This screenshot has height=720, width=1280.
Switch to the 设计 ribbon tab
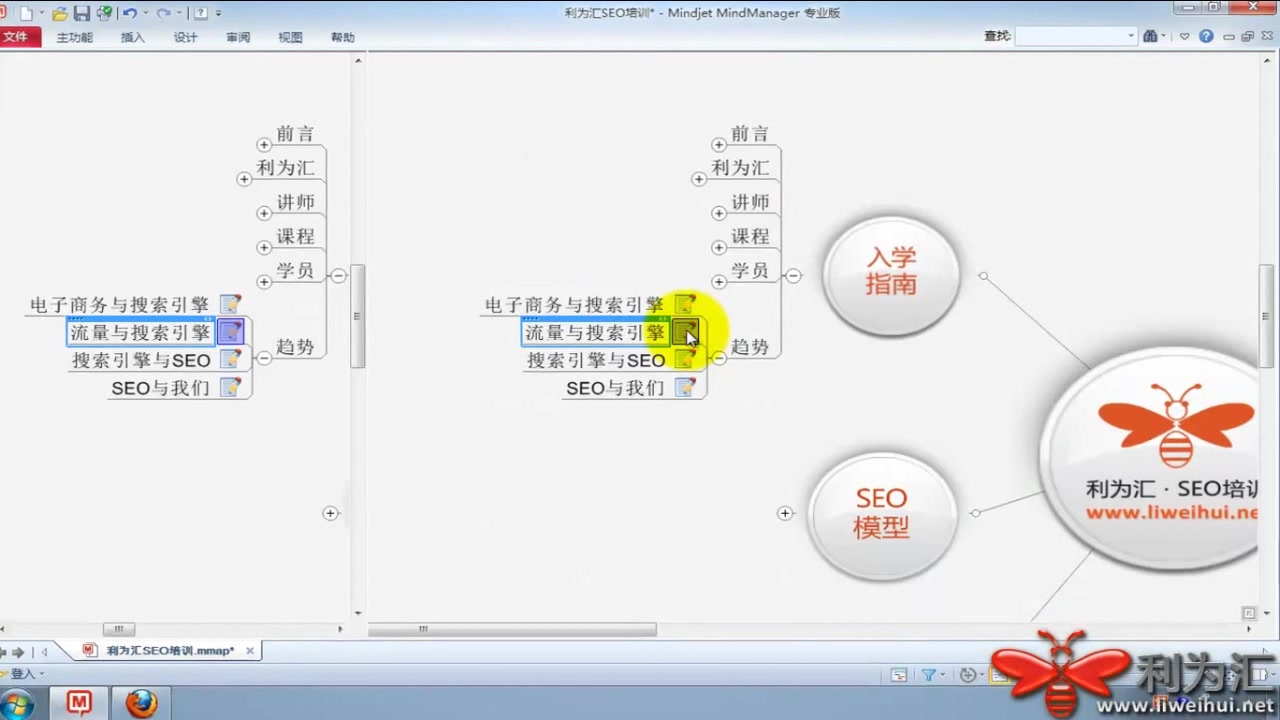[x=185, y=37]
